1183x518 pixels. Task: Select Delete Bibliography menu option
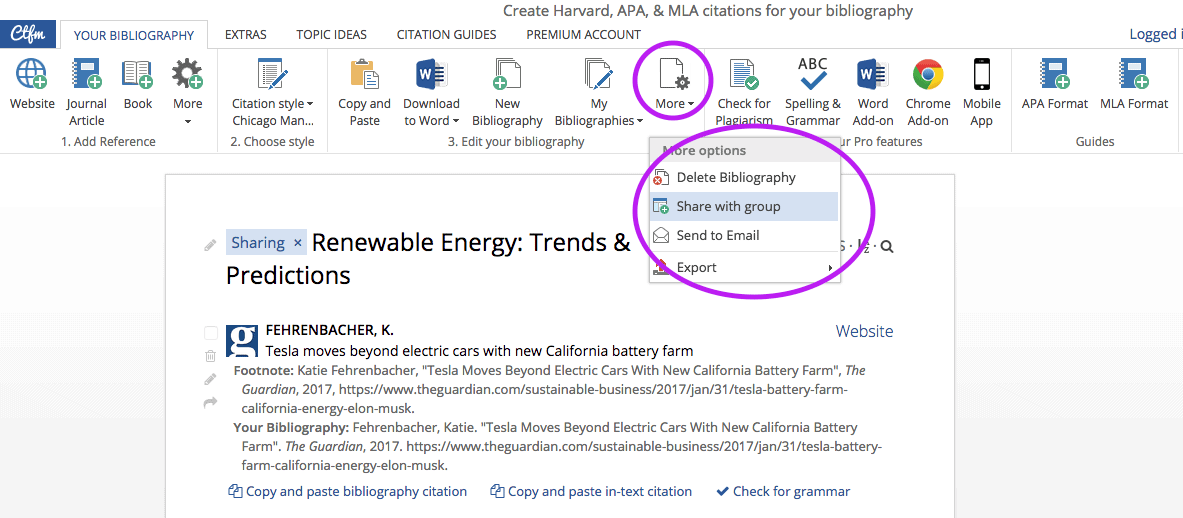736,178
